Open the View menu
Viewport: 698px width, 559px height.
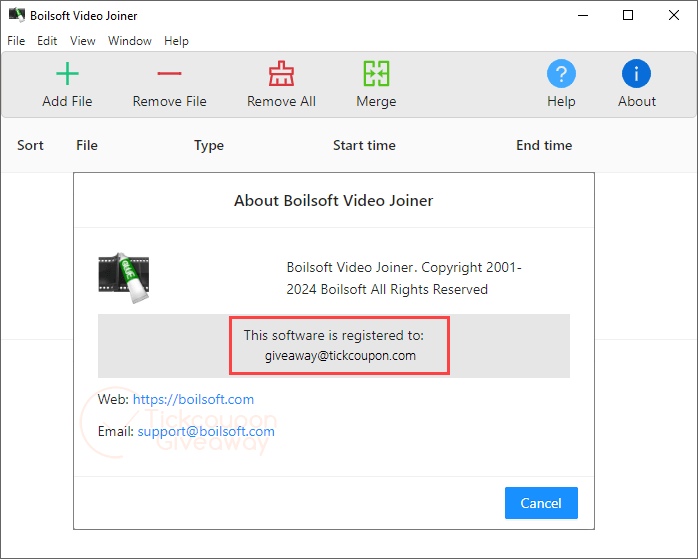83,41
